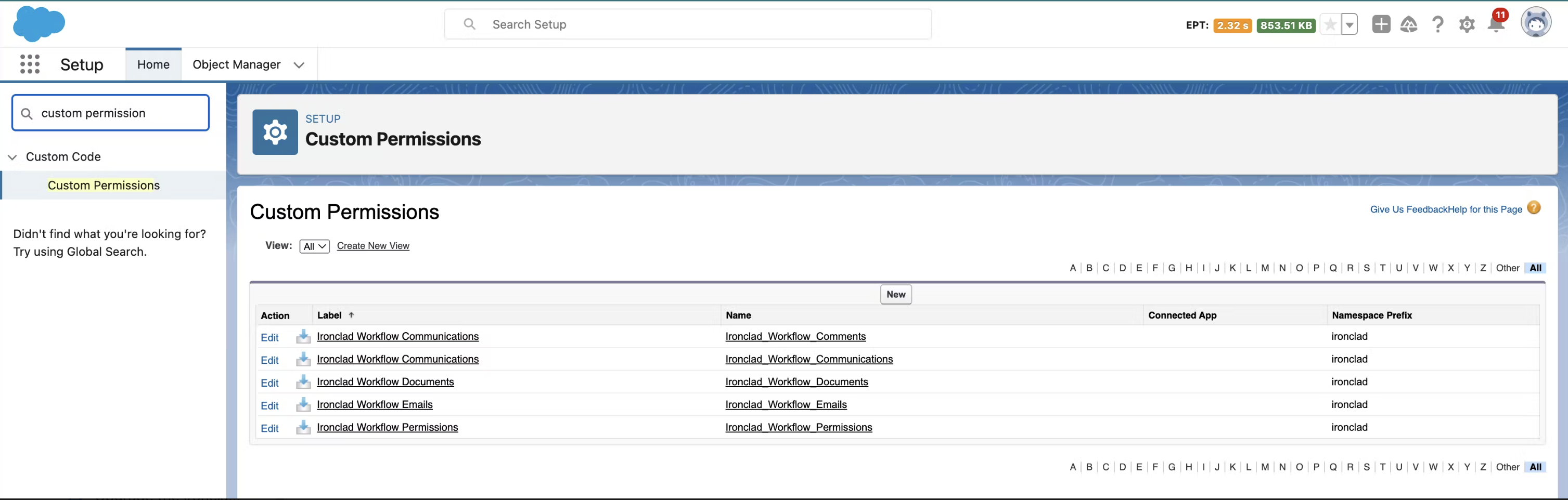Viewport: 1568px width, 500px height.
Task: Open the Help question mark icon
Action: (x=1438, y=24)
